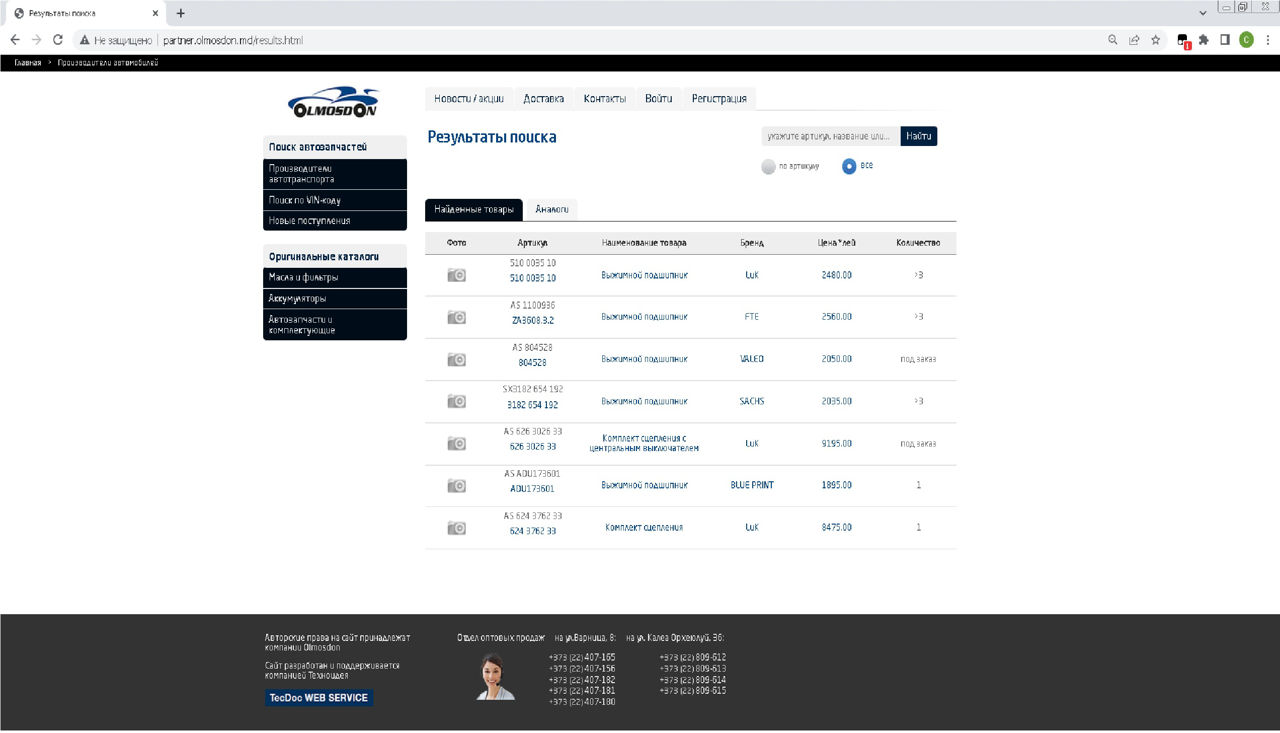The image size is (1280, 733).
Task: Click the browser forward arrow
Action: point(36,40)
